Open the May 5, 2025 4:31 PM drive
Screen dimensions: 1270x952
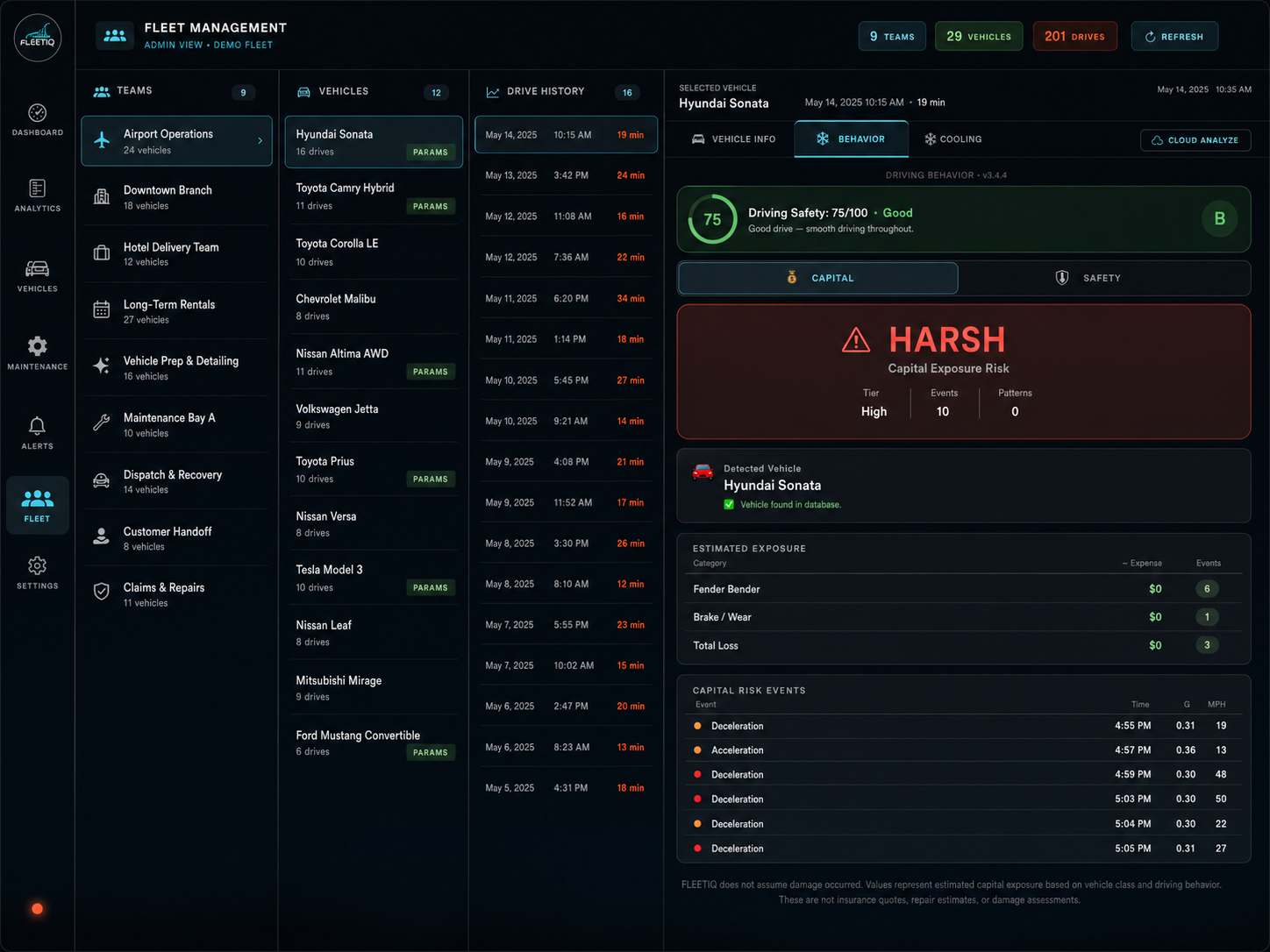click(x=566, y=788)
